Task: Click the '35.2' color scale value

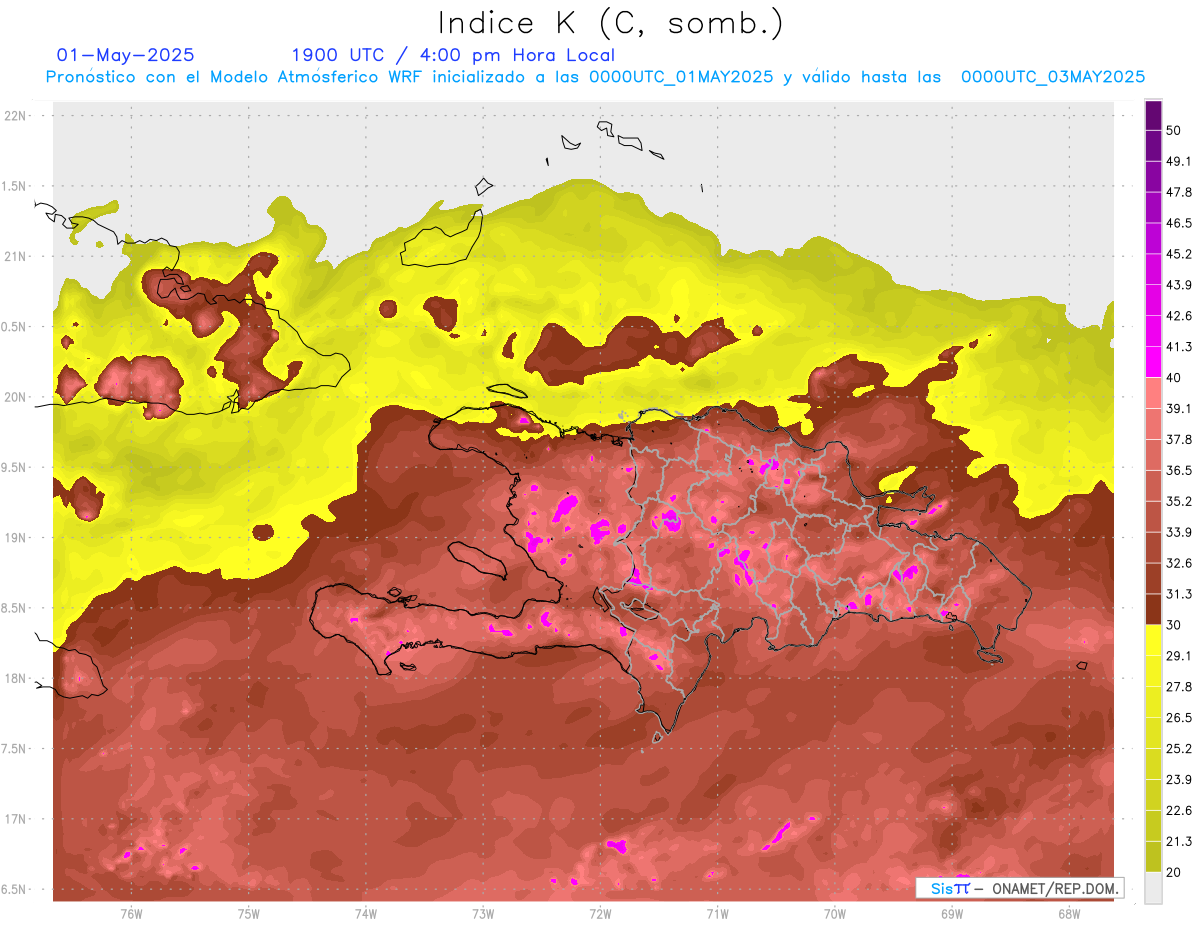Action: coord(1178,501)
